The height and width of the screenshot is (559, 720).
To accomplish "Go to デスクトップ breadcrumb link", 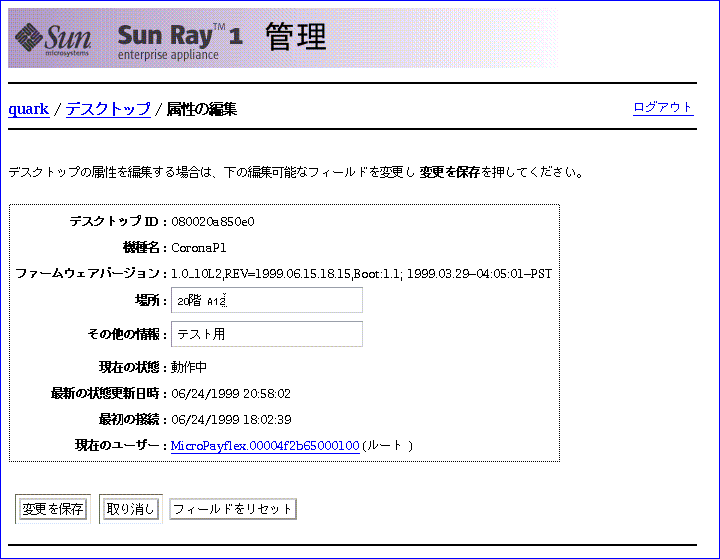I will point(108,109).
